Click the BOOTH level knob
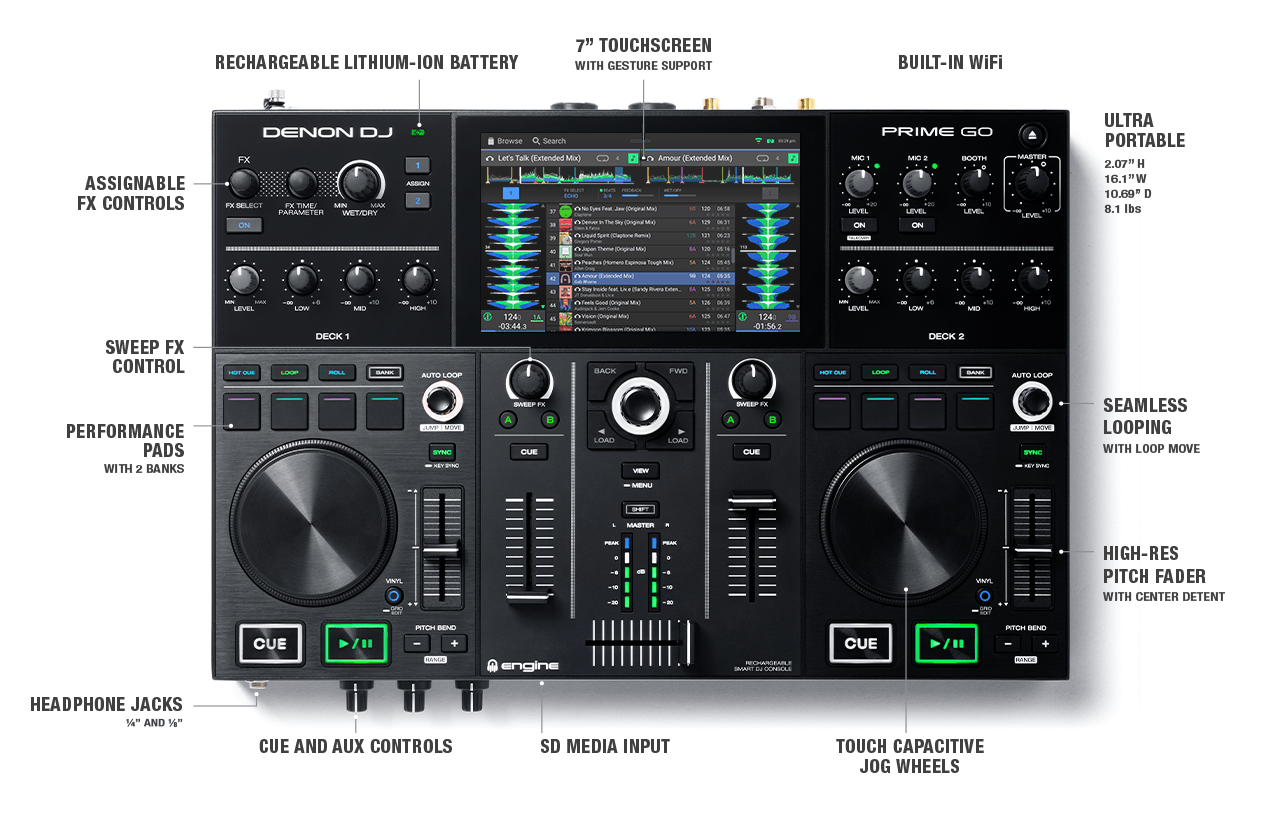This screenshot has height=815, width=1280. pyautogui.click(x=974, y=184)
